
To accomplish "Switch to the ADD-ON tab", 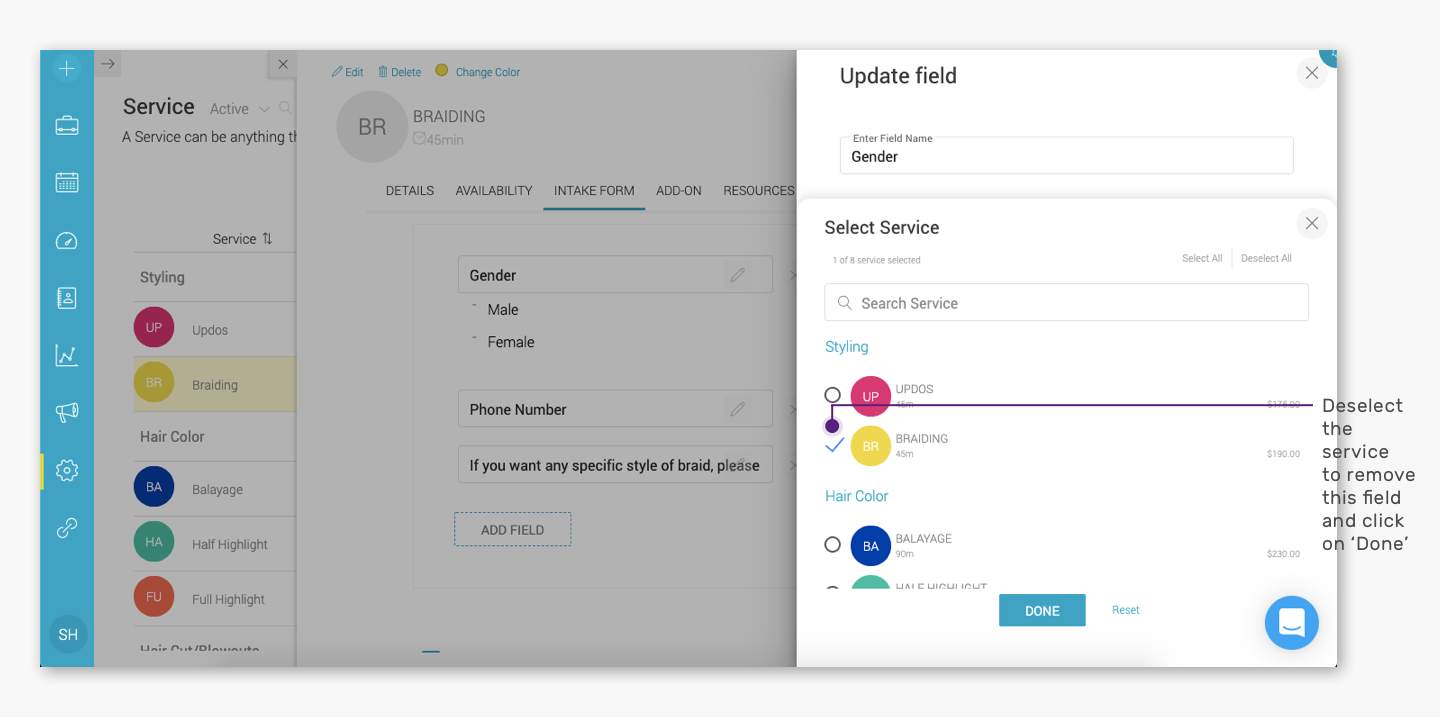I will pos(679,190).
